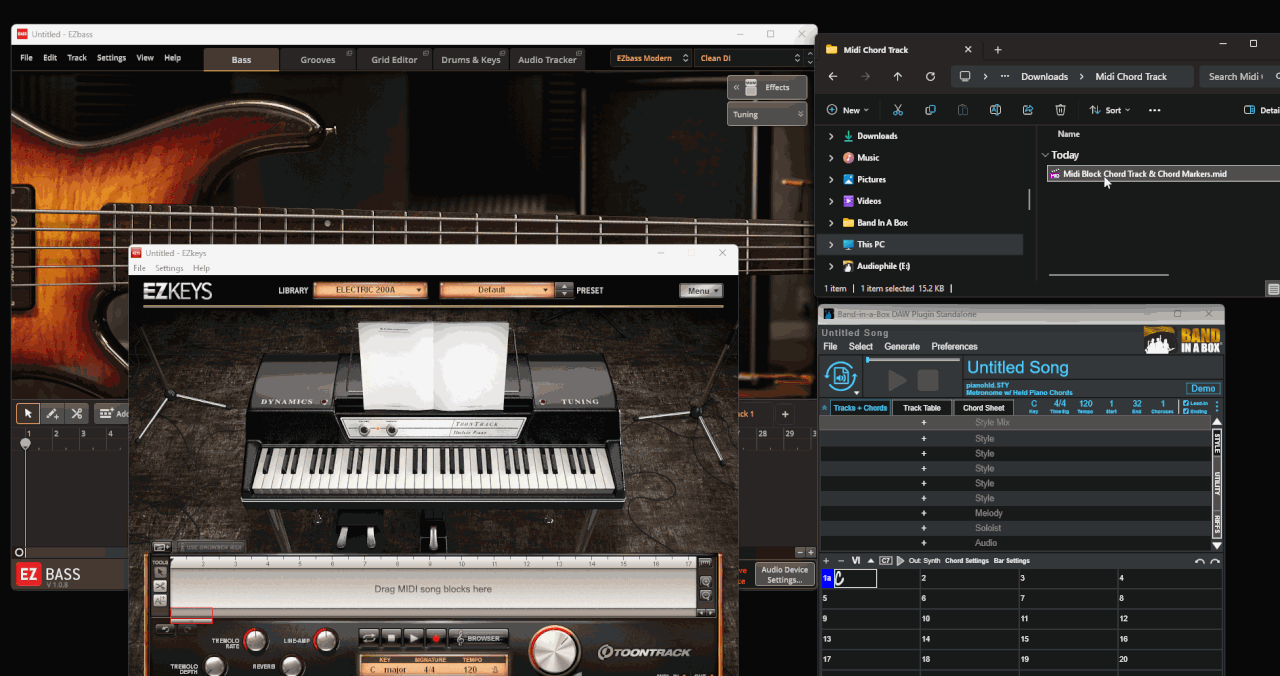Switch to the Grooves tab in EZbass
Screen dimensions: 1280x676
(318, 60)
